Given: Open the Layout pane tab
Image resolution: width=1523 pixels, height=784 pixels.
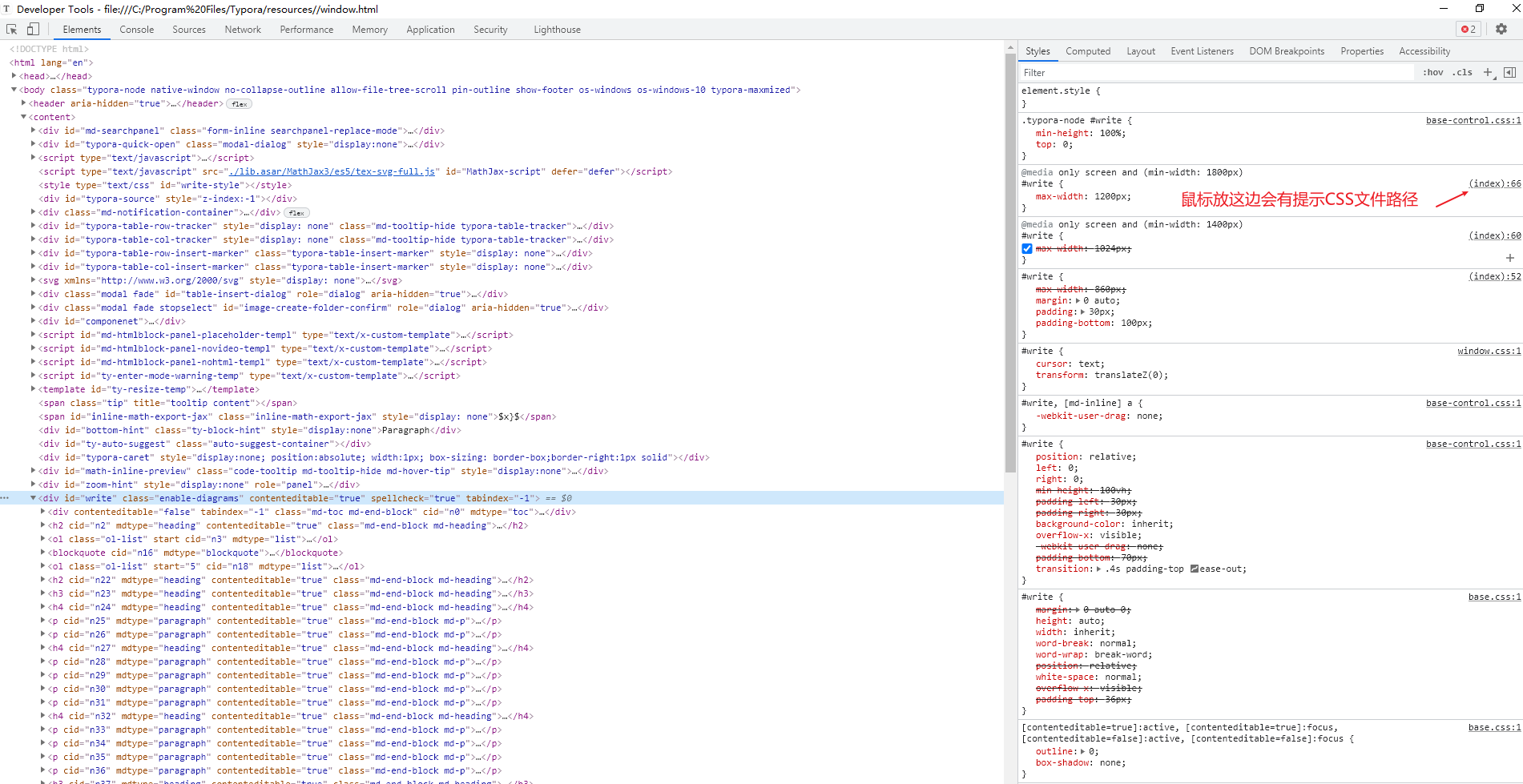Looking at the screenshot, I should (x=1141, y=51).
